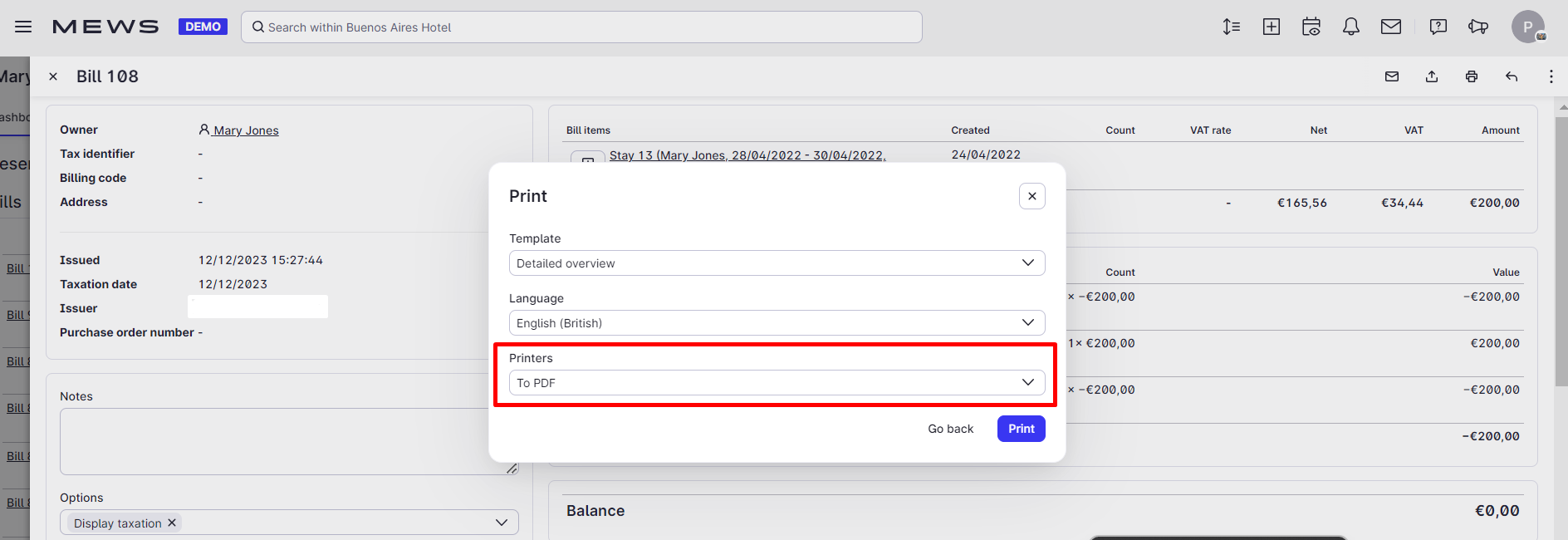Open the timeline sort icon in header
Viewport: 1568px width, 540px height.
[1232, 27]
